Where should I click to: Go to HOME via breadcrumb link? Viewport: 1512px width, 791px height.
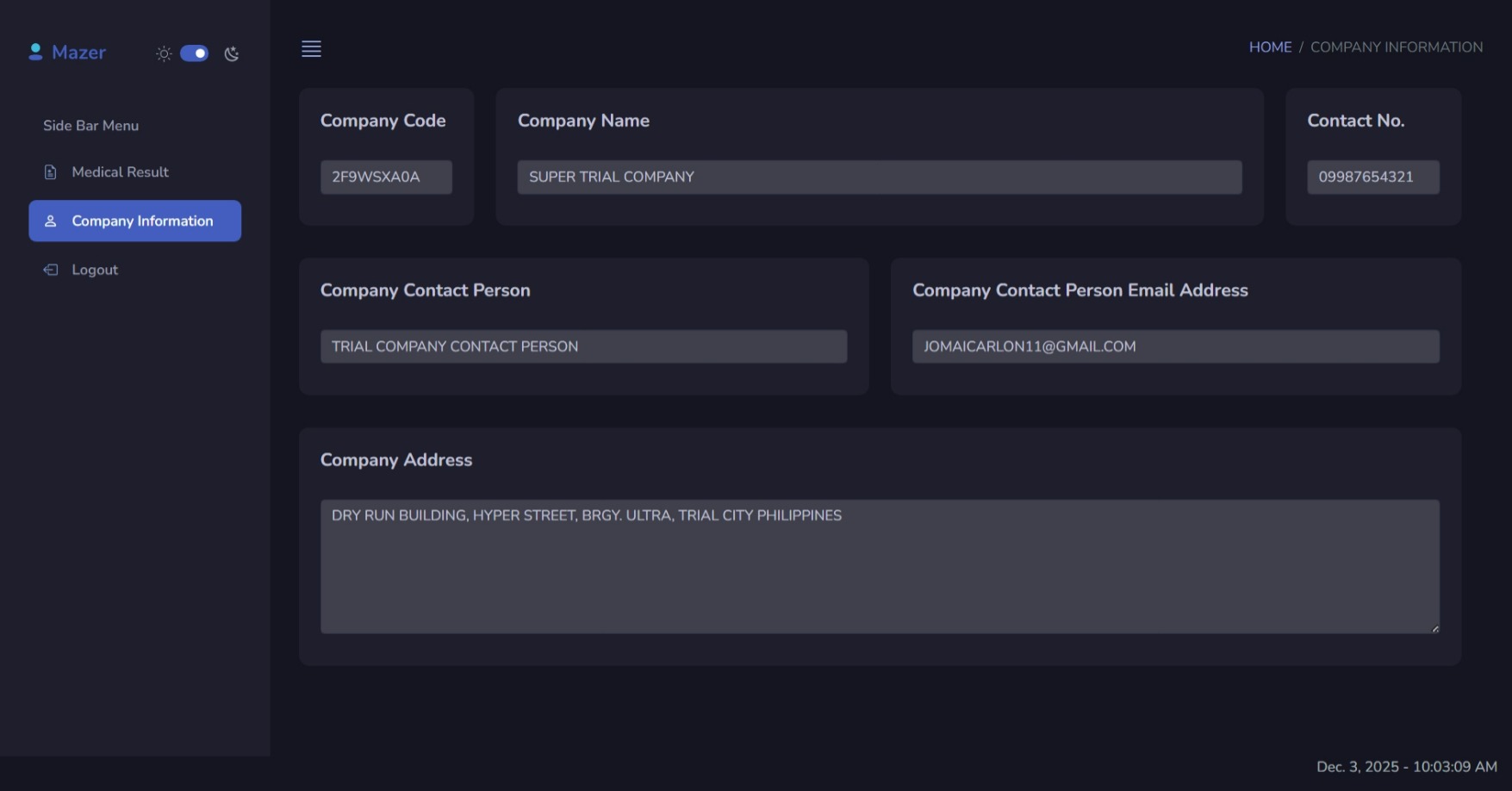pyautogui.click(x=1270, y=47)
